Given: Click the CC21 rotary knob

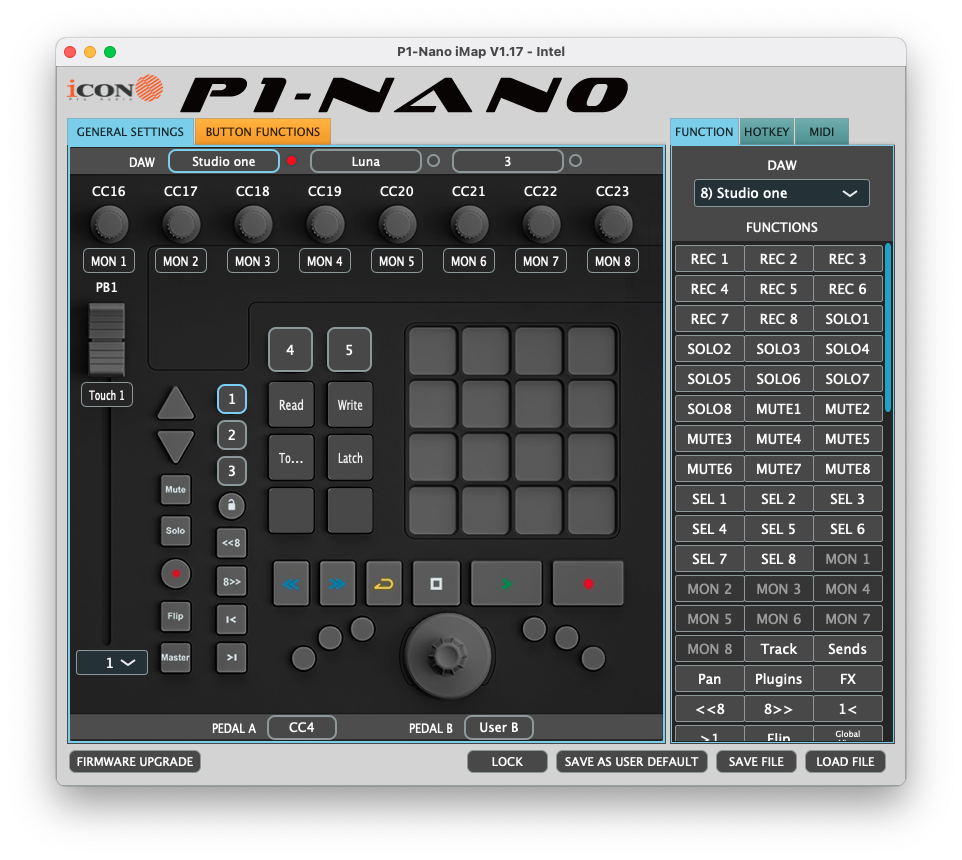Looking at the screenshot, I should point(469,224).
